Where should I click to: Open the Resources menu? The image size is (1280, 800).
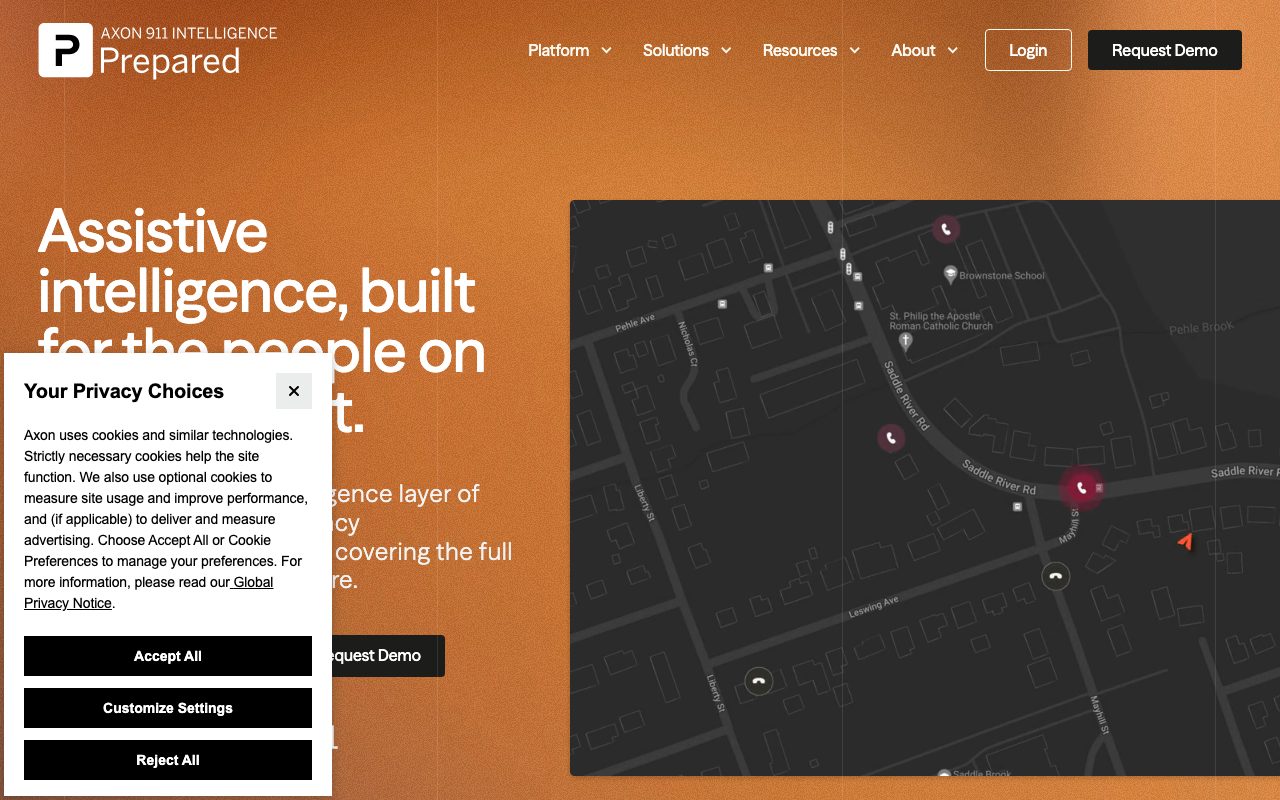click(x=811, y=50)
